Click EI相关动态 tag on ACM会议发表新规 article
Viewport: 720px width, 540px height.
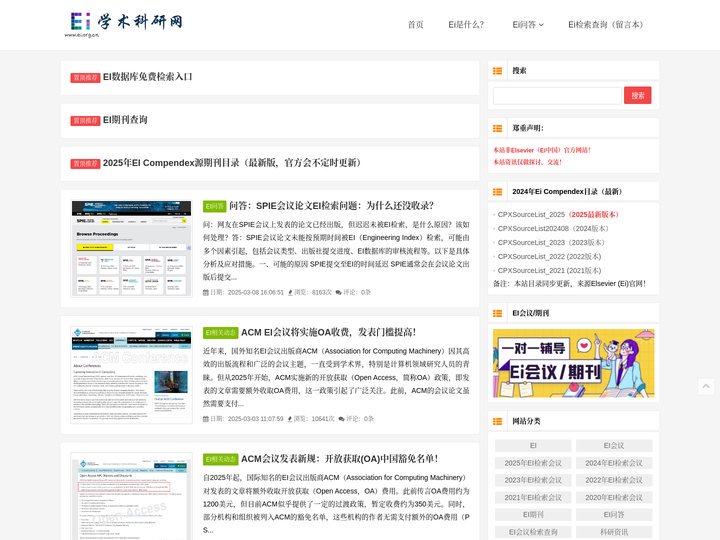(220, 460)
